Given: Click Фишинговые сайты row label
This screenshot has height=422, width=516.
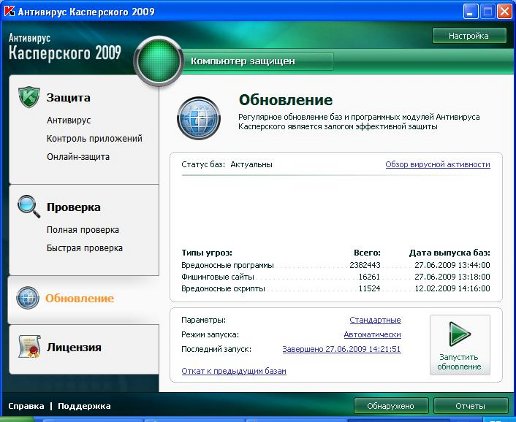Looking at the screenshot, I should pos(218,277).
